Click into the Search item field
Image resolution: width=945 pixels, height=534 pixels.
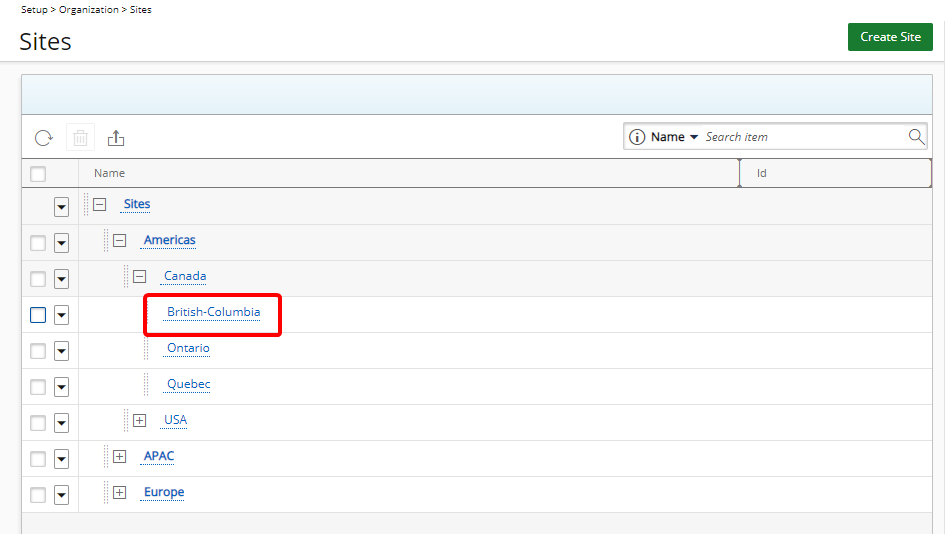tap(800, 137)
